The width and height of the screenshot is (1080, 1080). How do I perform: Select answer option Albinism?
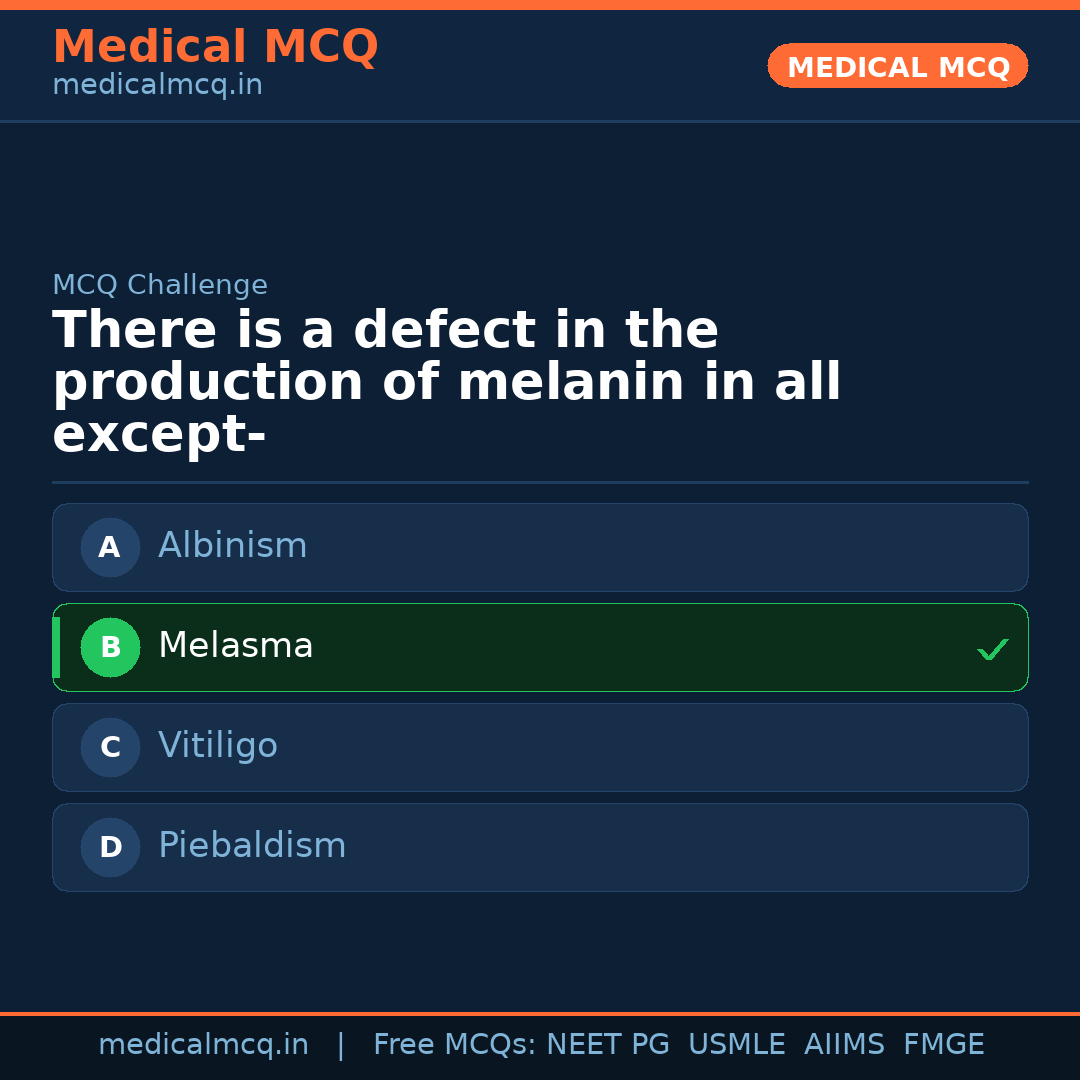[x=540, y=547]
